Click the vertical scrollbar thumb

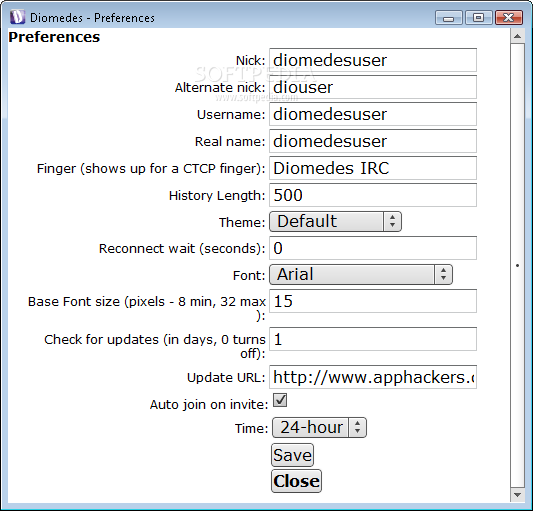[517, 266]
